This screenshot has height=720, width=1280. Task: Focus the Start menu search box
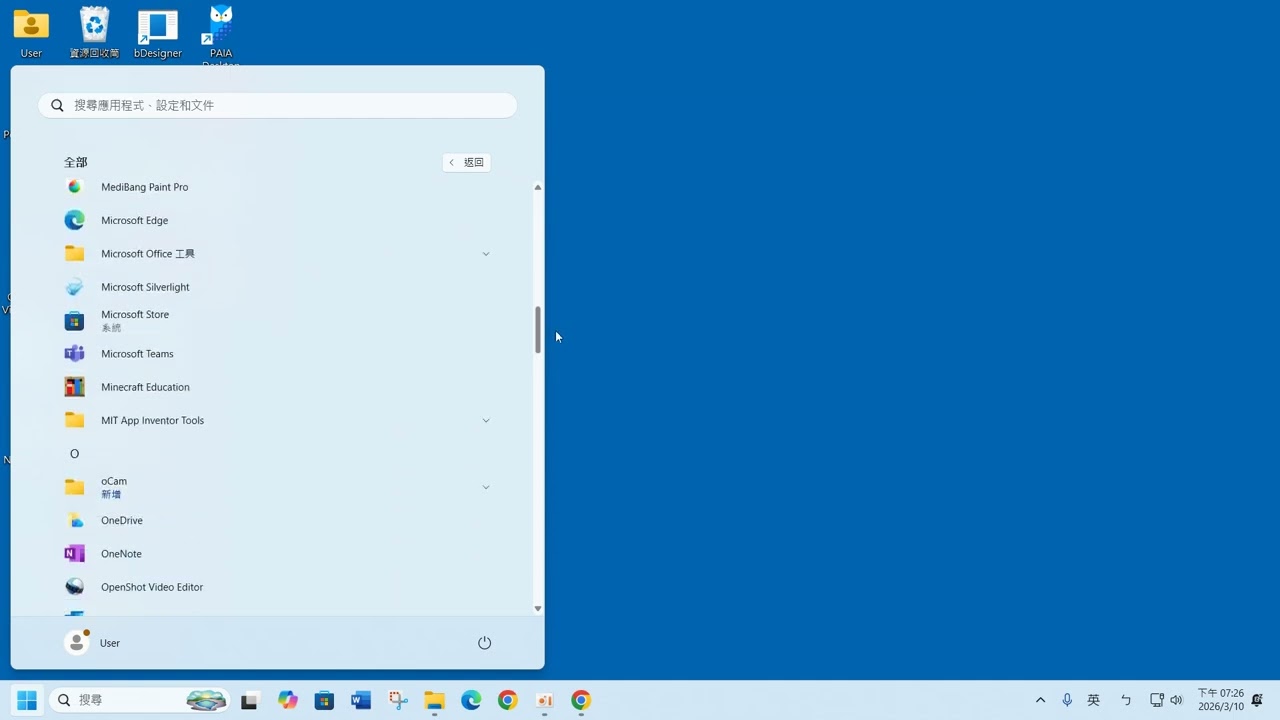click(x=278, y=105)
